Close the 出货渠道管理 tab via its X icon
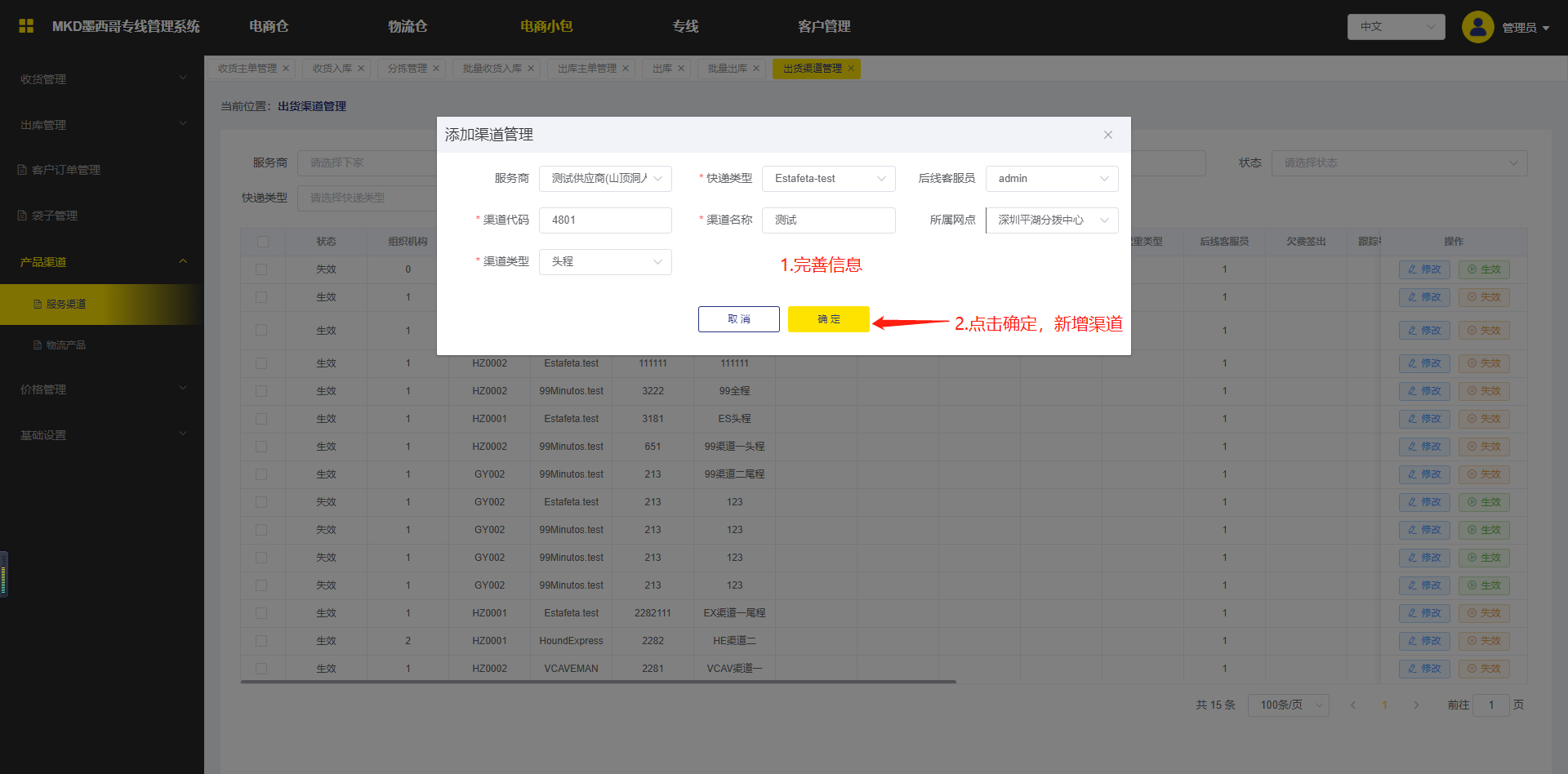The width and height of the screenshot is (1568, 774). (851, 69)
